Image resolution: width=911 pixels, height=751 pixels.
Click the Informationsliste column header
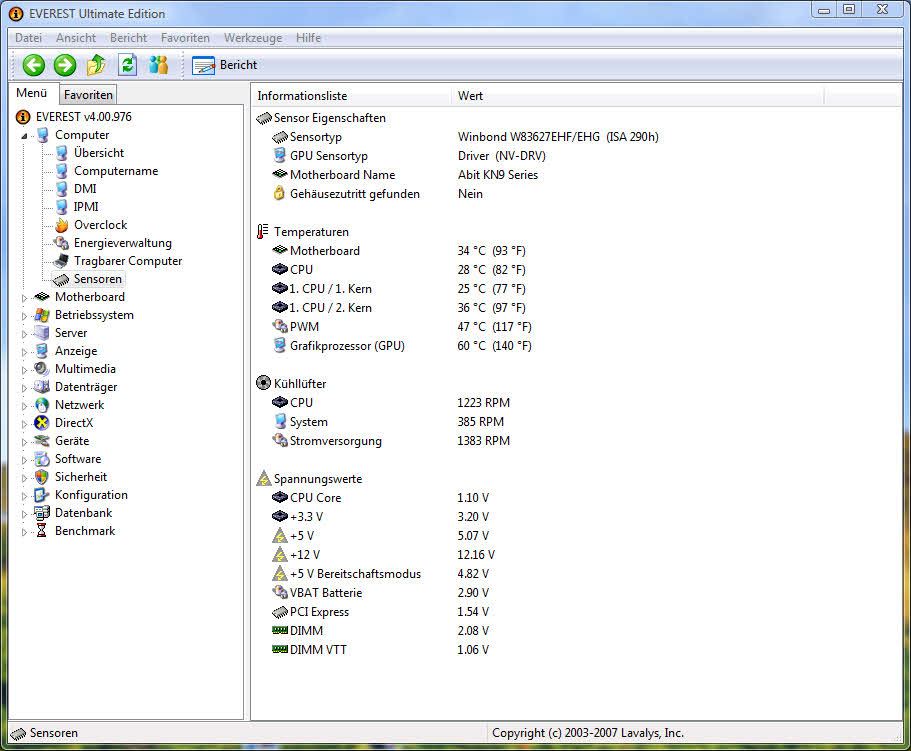click(x=351, y=96)
